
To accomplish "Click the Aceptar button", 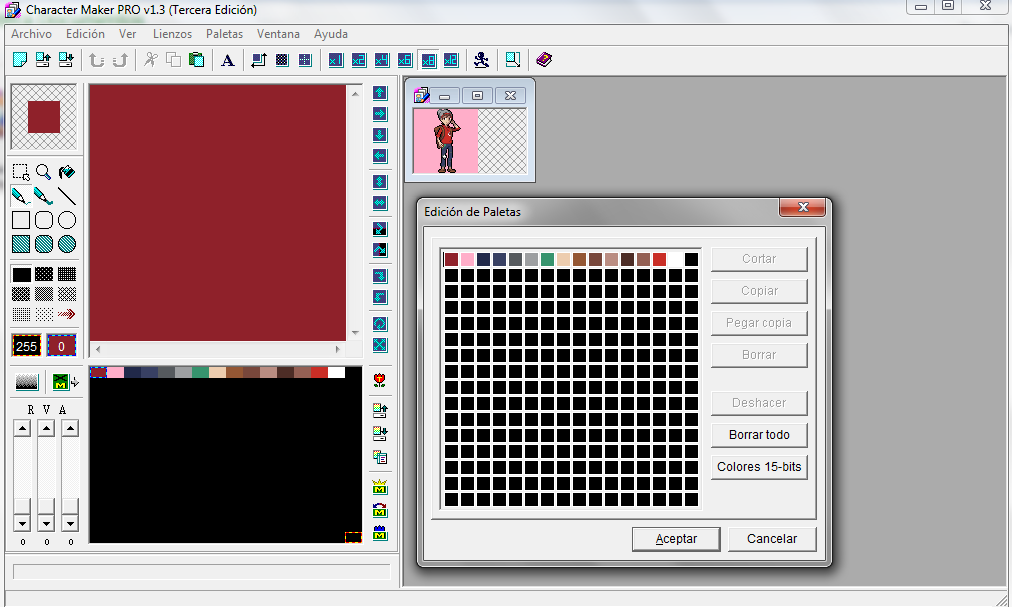I will (676, 539).
